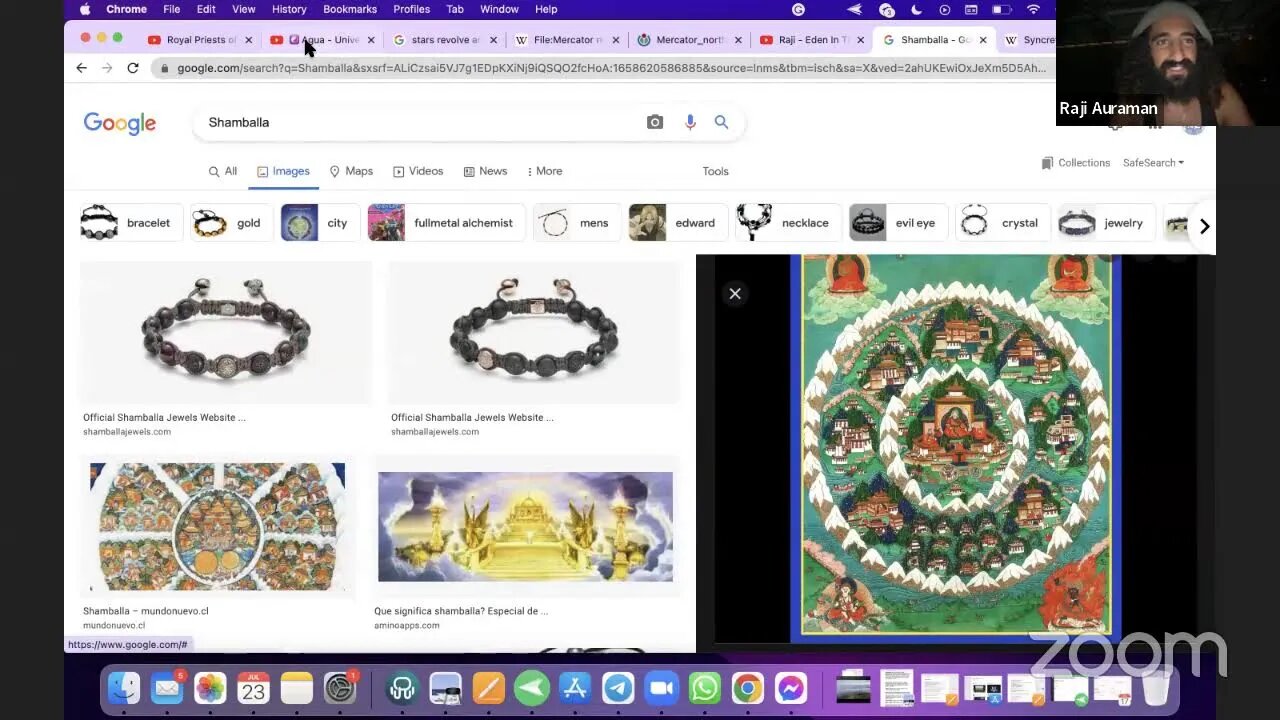Open Calendar from the Dock
The image size is (1280, 720).
point(253,688)
